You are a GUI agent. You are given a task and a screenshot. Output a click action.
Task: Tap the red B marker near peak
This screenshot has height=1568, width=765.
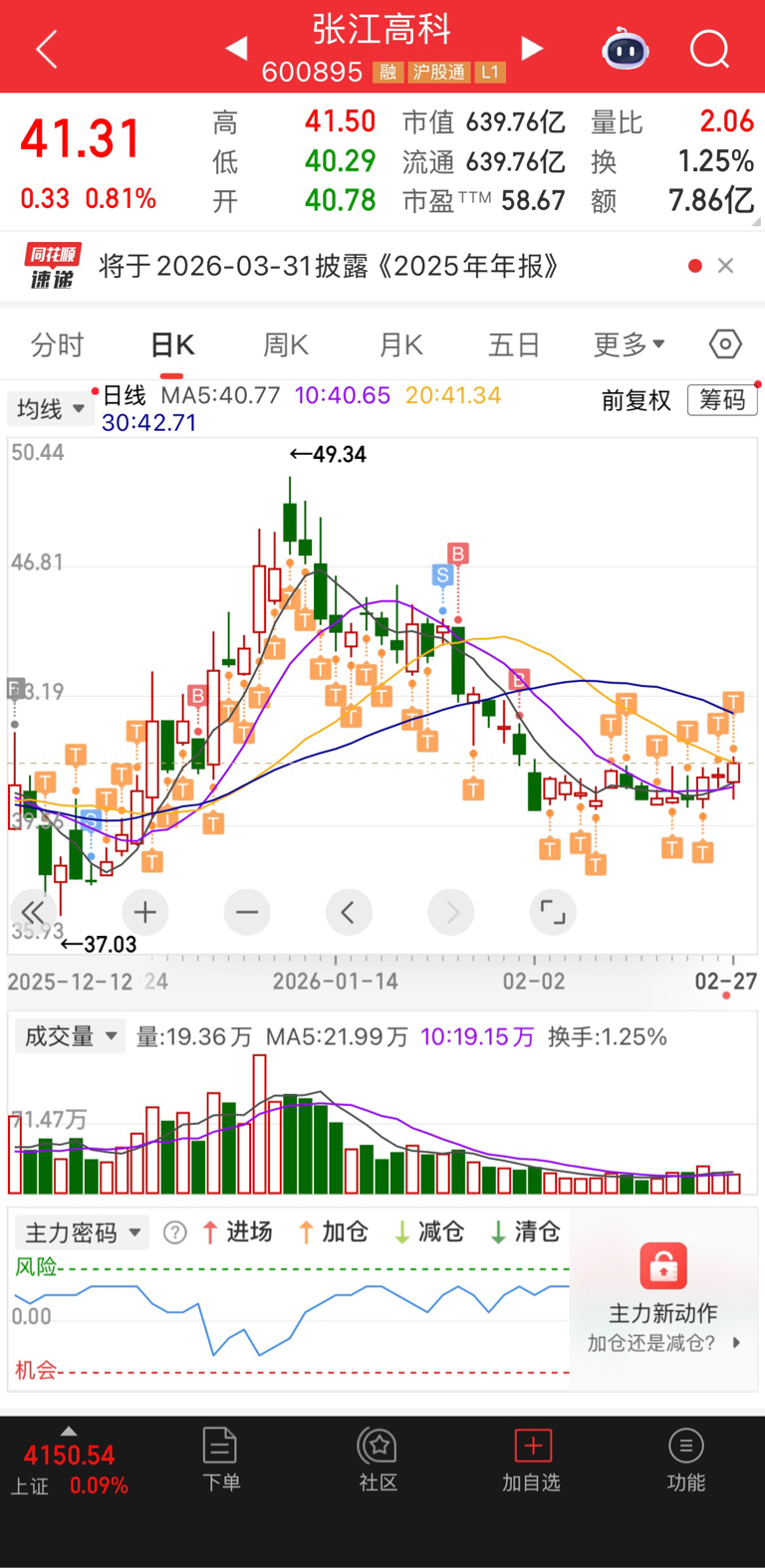point(457,554)
